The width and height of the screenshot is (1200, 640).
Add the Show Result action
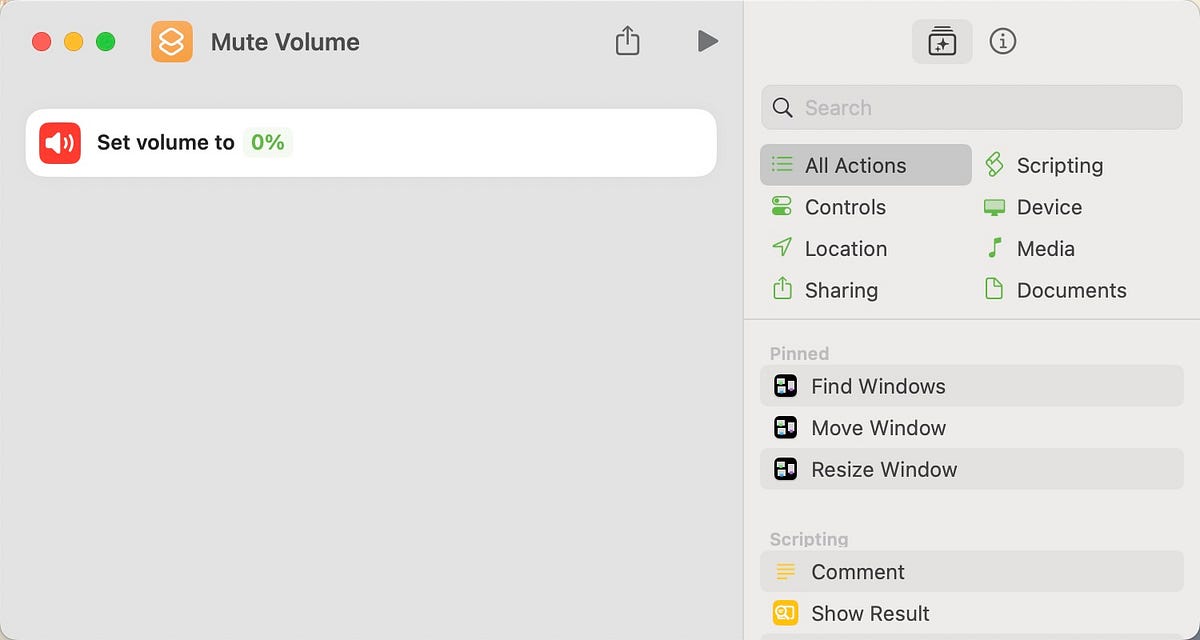coord(869,612)
